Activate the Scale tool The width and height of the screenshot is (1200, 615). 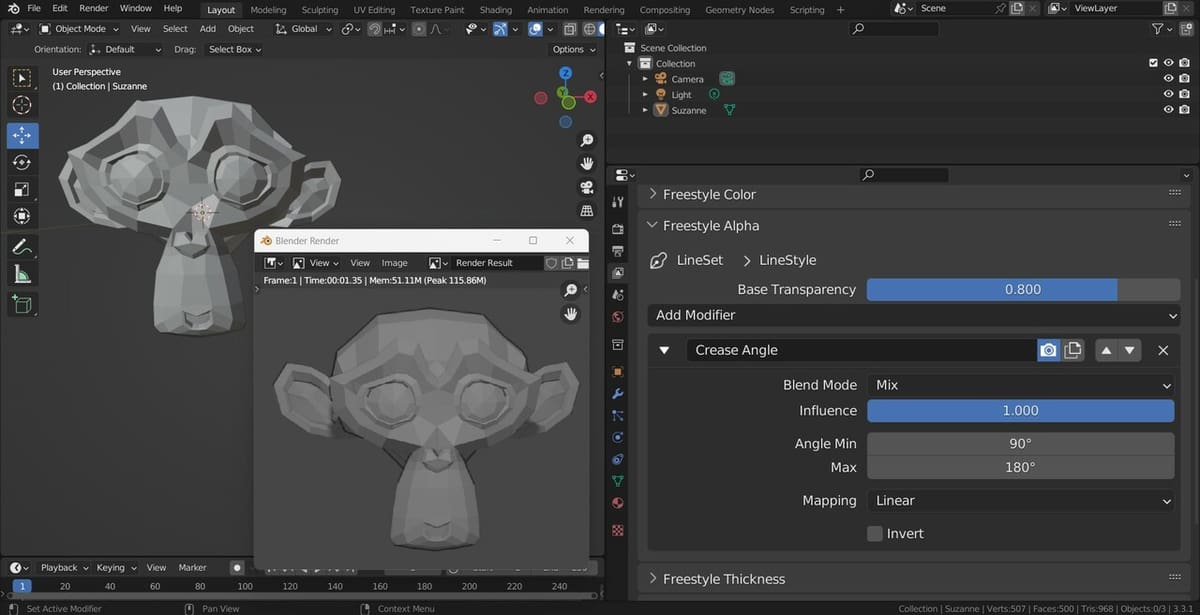pos(22,189)
